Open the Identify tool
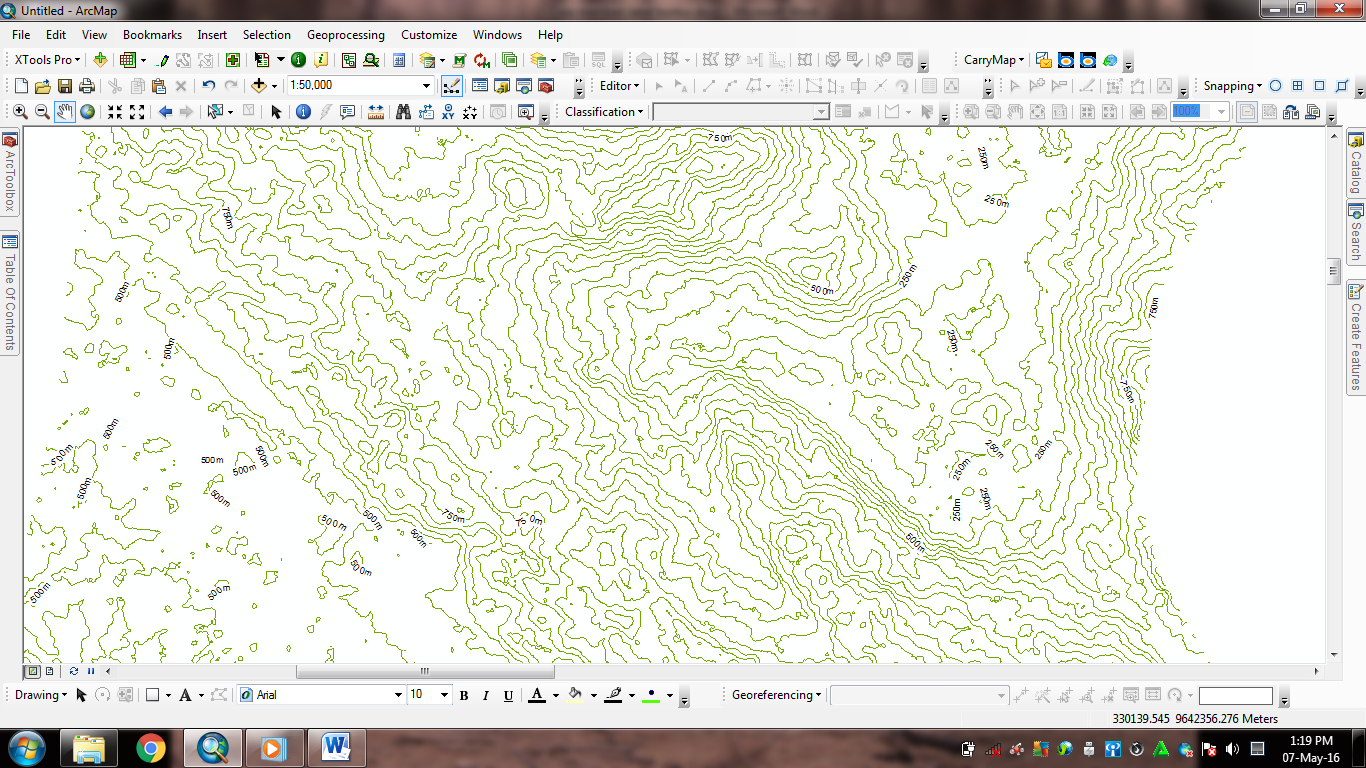 coord(302,111)
